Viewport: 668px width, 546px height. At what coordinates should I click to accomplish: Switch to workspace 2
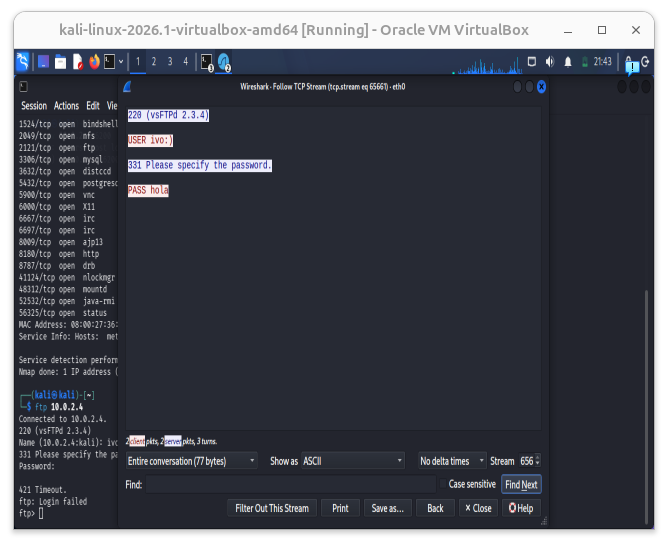154,62
